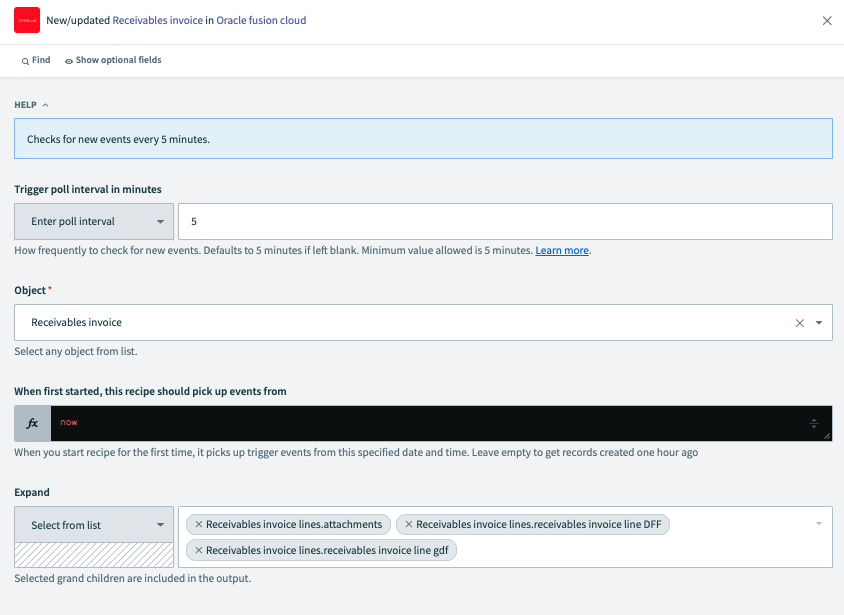Clear the Receivables invoice object selection
Image resolution: width=844 pixels, height=615 pixels.
[799, 323]
